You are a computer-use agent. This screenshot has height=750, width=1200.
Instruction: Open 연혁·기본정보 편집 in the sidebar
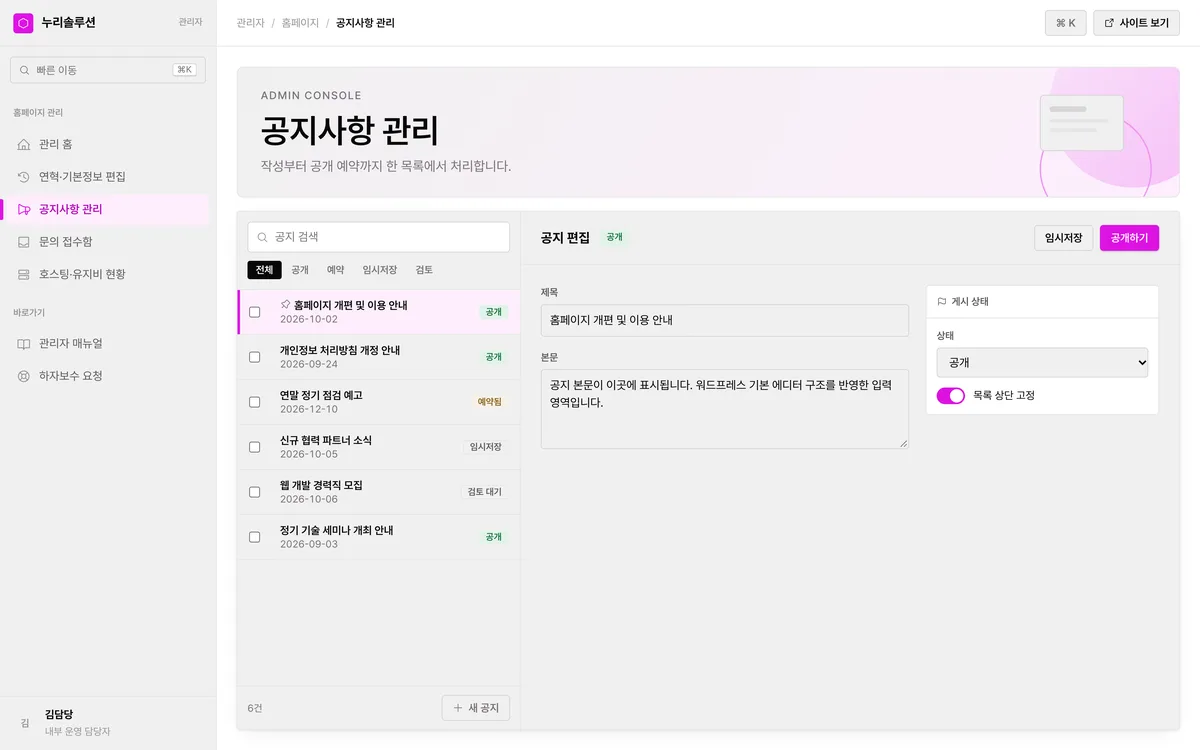[x=108, y=177]
